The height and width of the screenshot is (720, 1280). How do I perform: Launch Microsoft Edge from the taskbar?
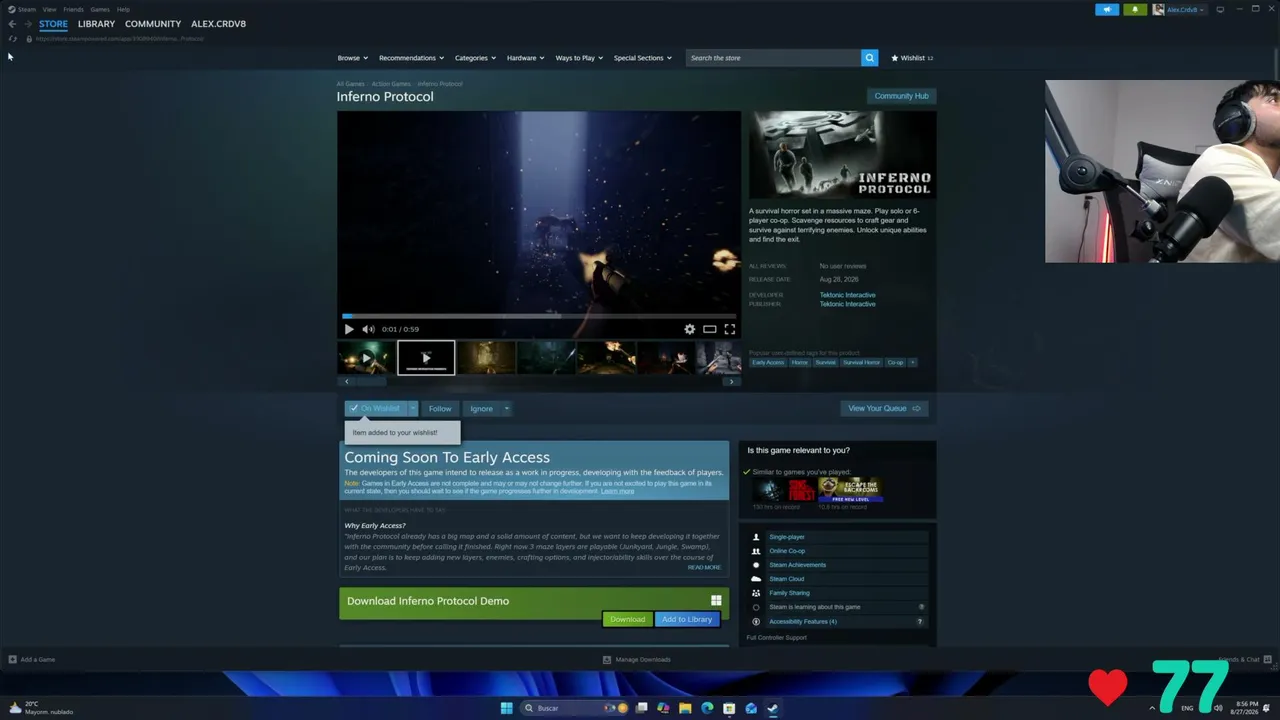pyautogui.click(x=707, y=708)
